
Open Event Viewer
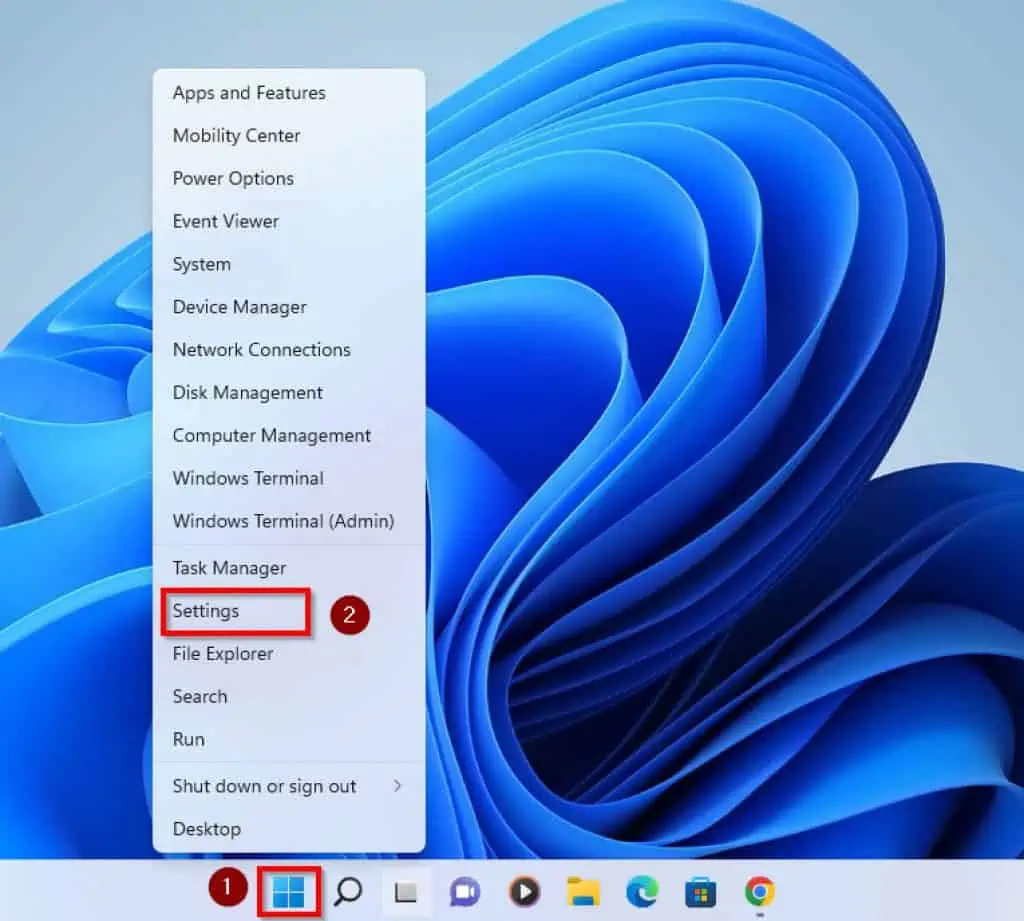tap(225, 221)
